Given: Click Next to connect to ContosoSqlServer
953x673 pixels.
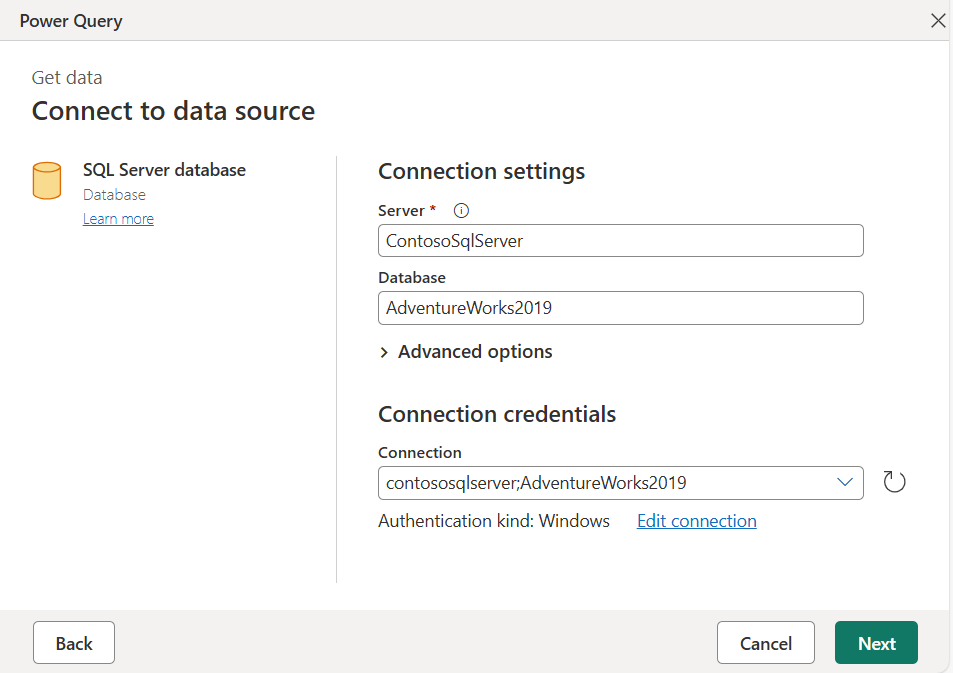Looking at the screenshot, I should point(876,642).
